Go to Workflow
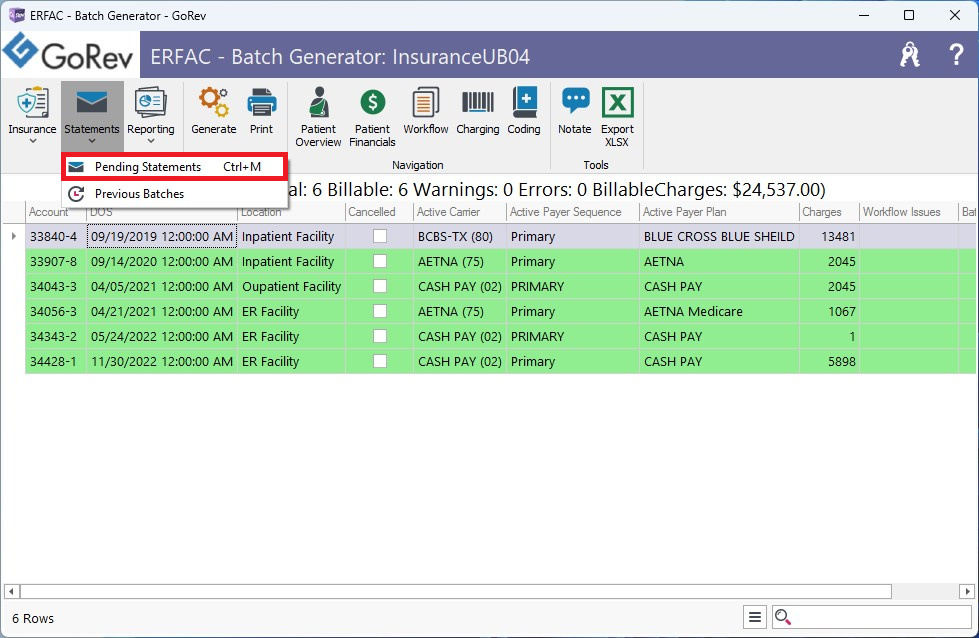The height and width of the screenshot is (638, 979). (x=426, y=110)
